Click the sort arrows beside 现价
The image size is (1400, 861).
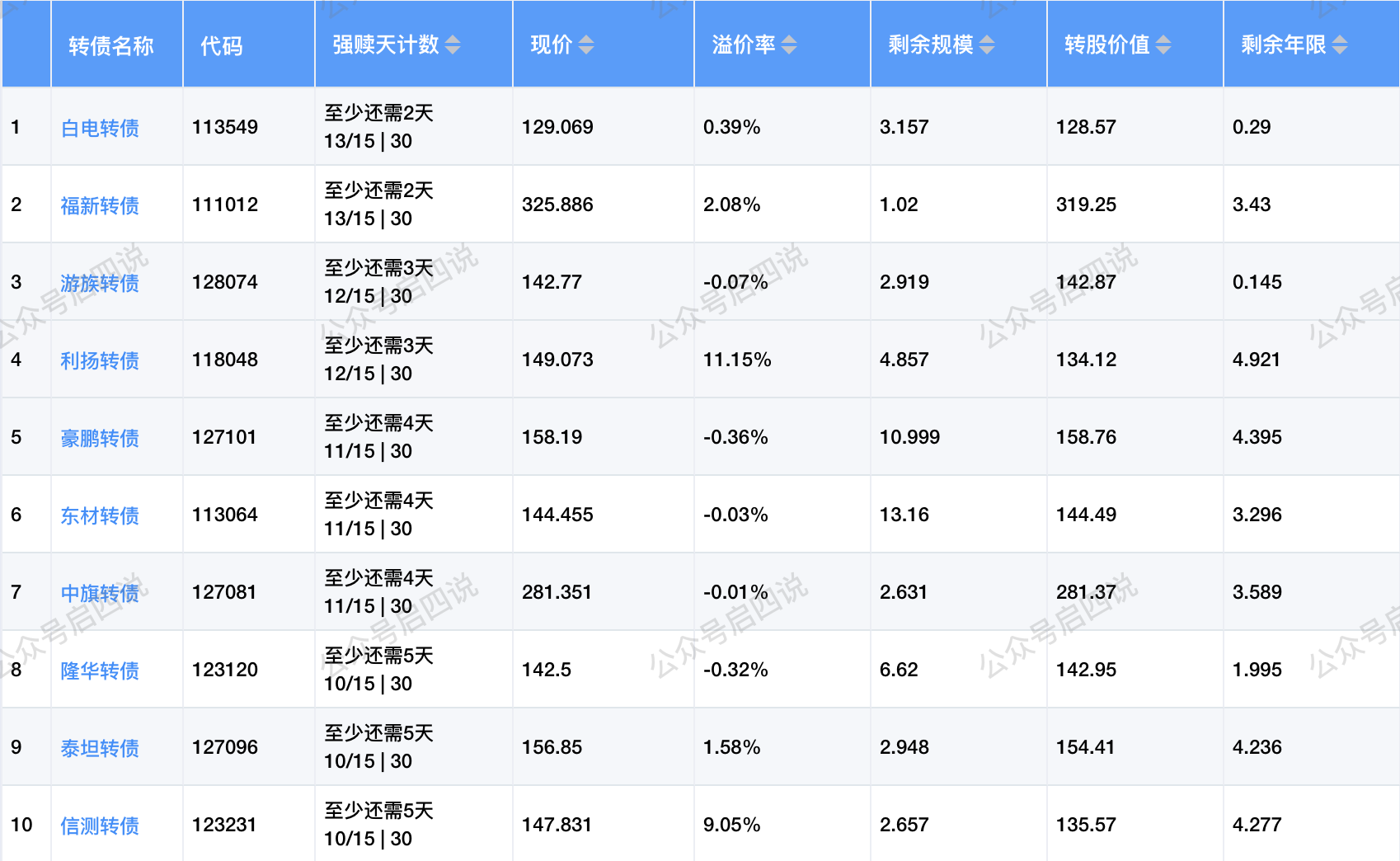click(x=585, y=45)
